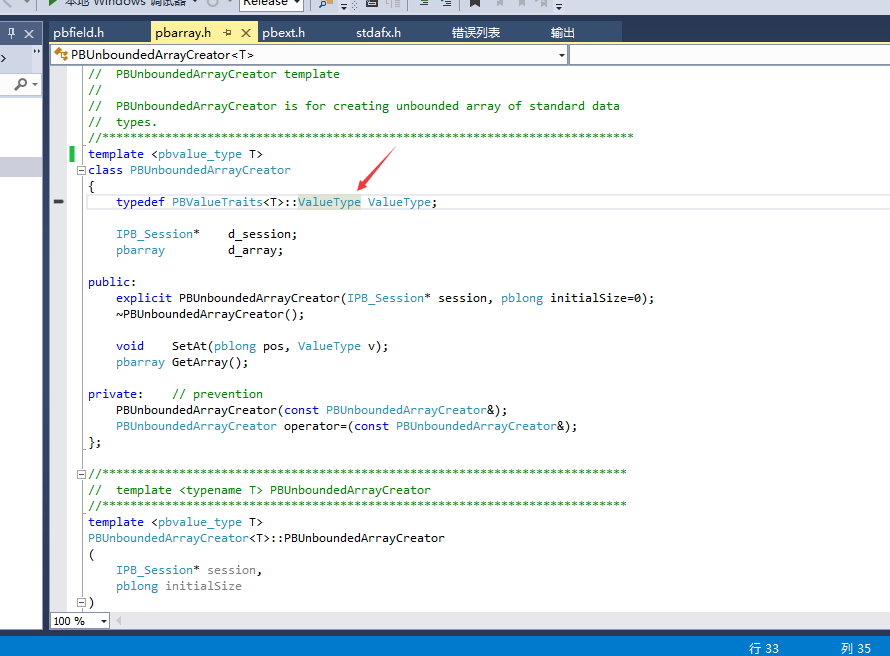Click the SetAt method name
The height and width of the screenshot is (656, 890).
tap(189, 346)
